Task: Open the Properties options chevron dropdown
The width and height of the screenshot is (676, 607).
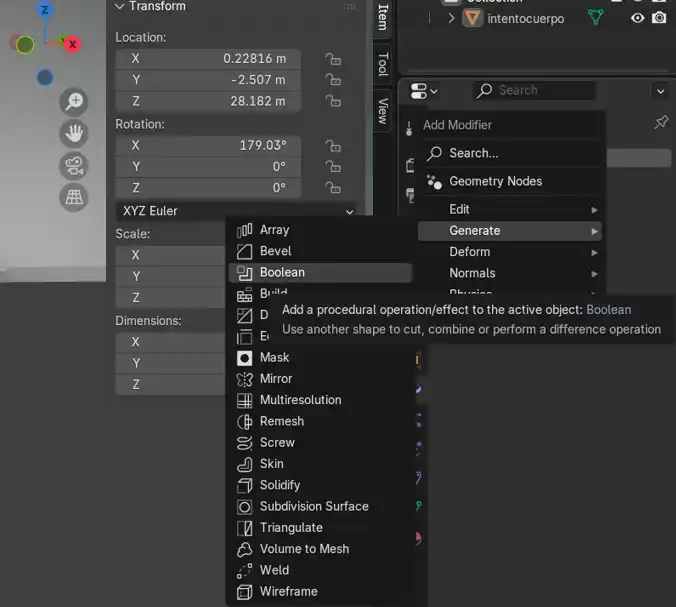Action: coord(660,91)
